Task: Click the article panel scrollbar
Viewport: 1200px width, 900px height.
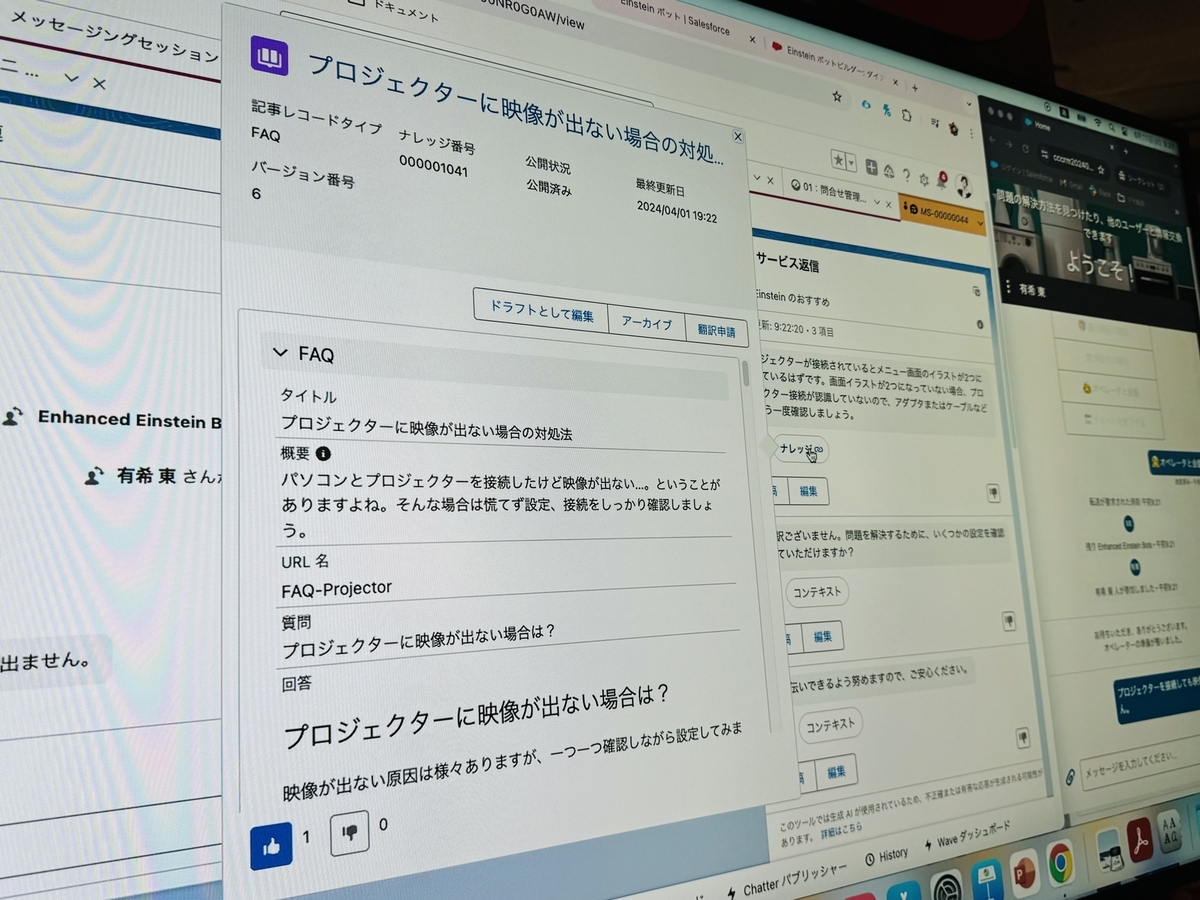Action: 746,372
